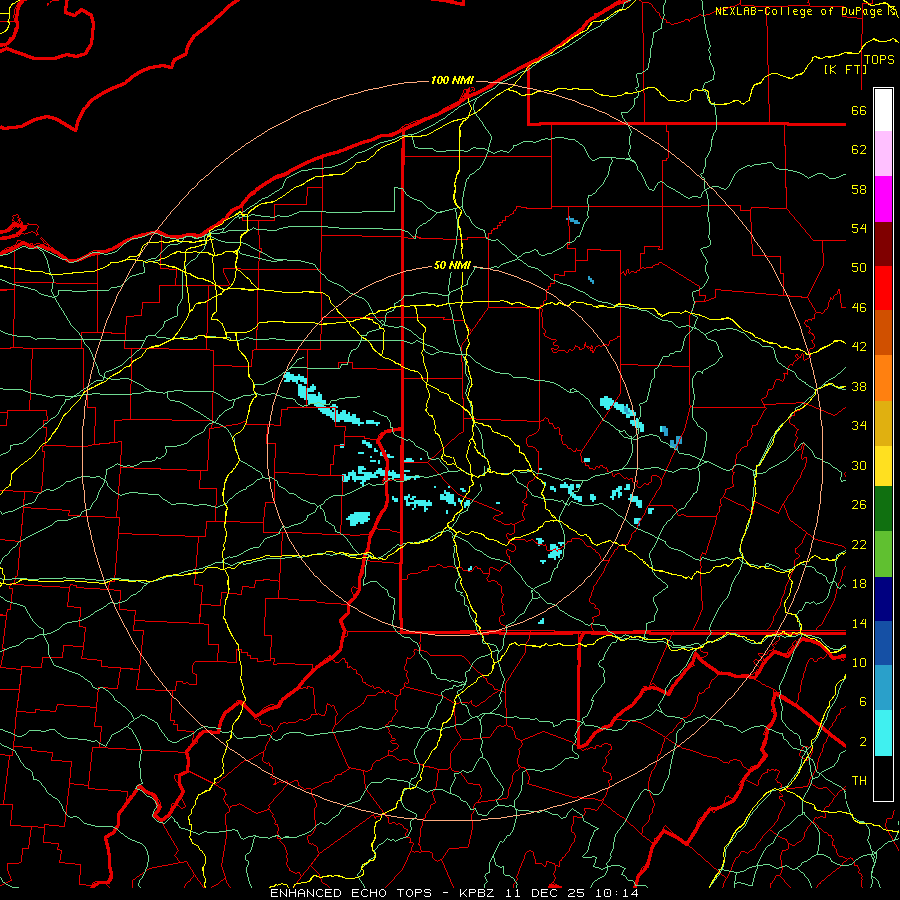Select the dark maroon legend swatch
This screenshot has height=900, width=900.
883,244
